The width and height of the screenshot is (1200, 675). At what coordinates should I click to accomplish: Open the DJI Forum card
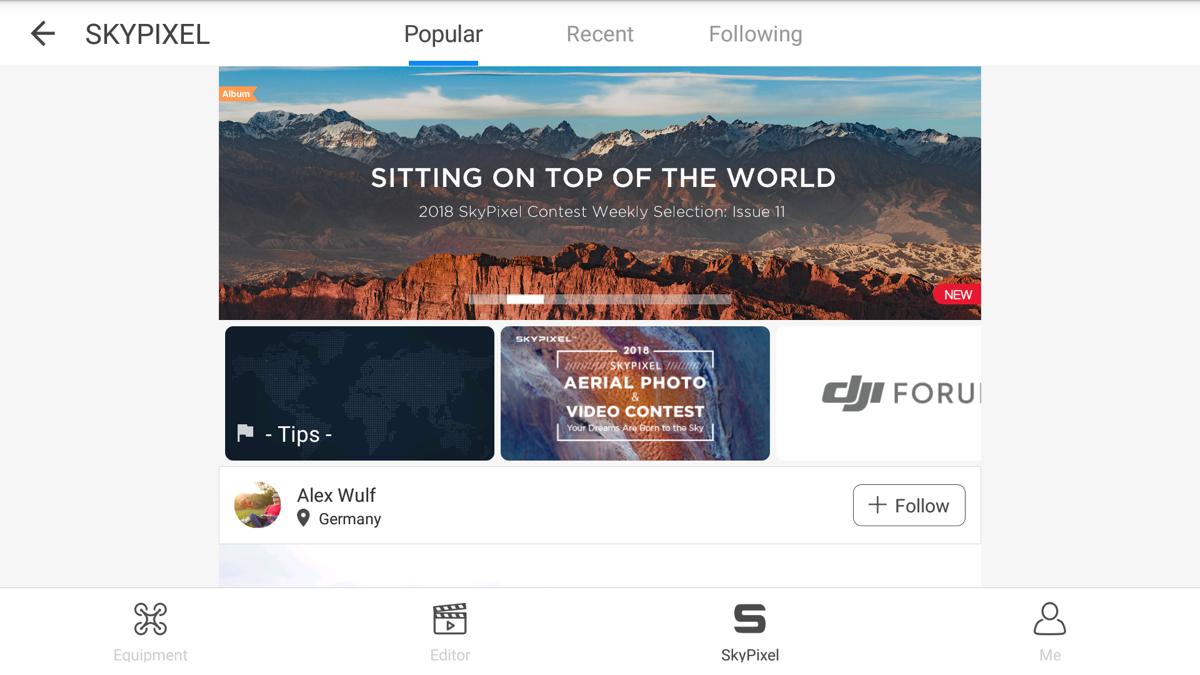click(x=879, y=393)
